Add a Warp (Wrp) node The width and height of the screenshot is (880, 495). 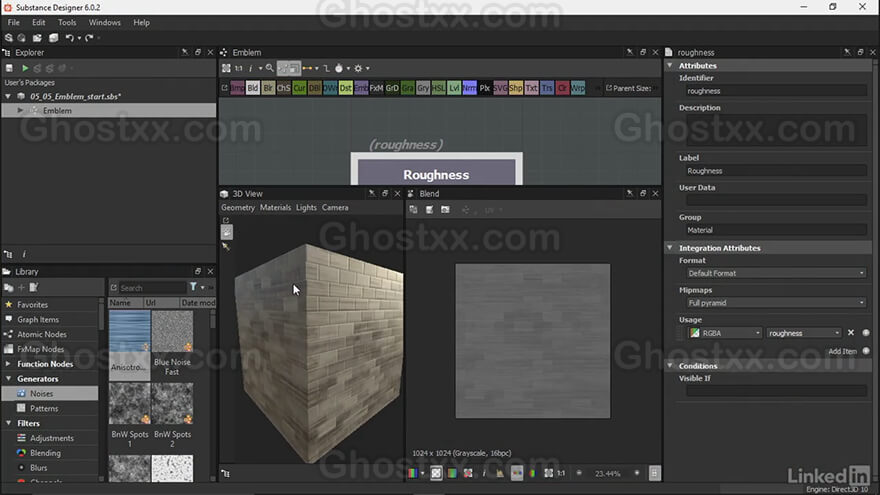(578, 88)
